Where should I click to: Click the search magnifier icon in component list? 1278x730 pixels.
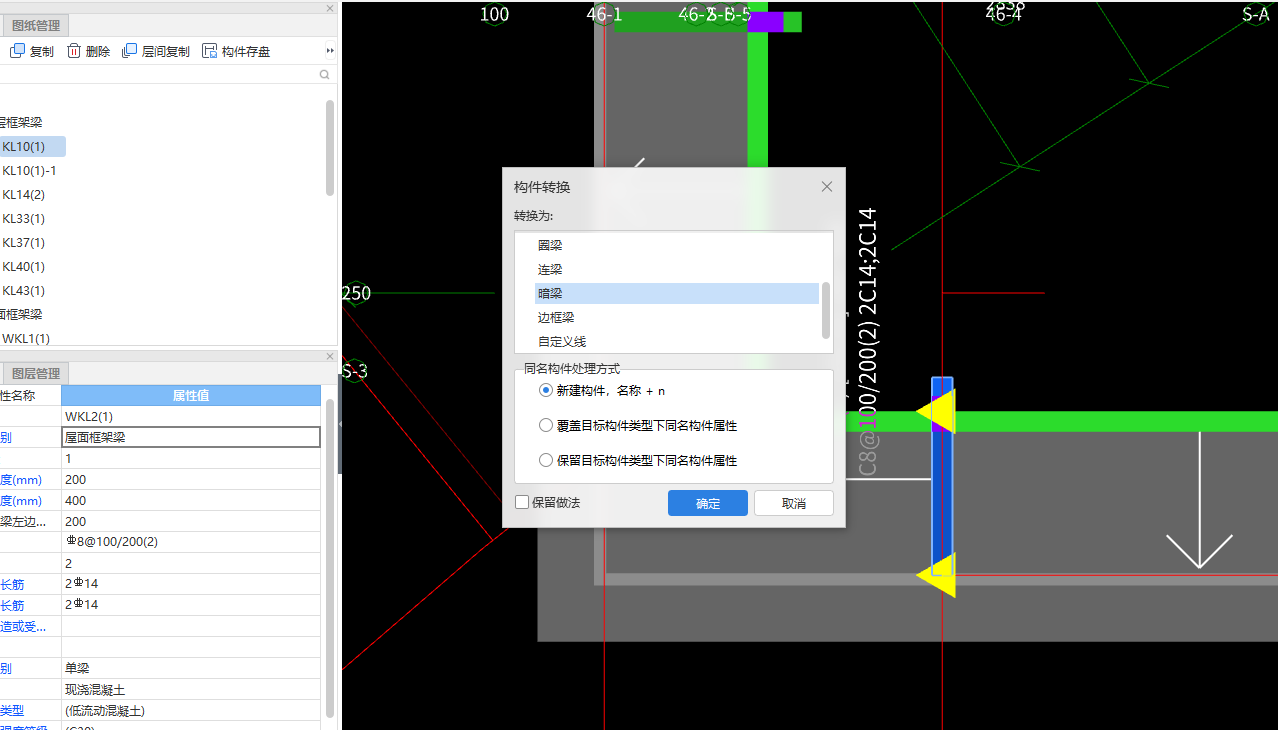point(324,75)
